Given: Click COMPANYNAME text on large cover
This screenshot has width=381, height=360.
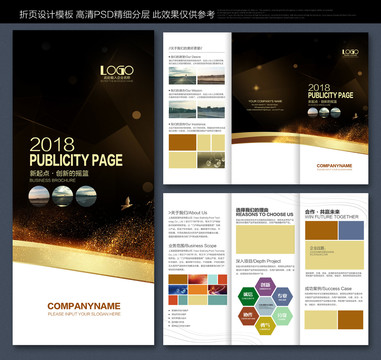Looking at the screenshot, I should [x=84, y=306].
